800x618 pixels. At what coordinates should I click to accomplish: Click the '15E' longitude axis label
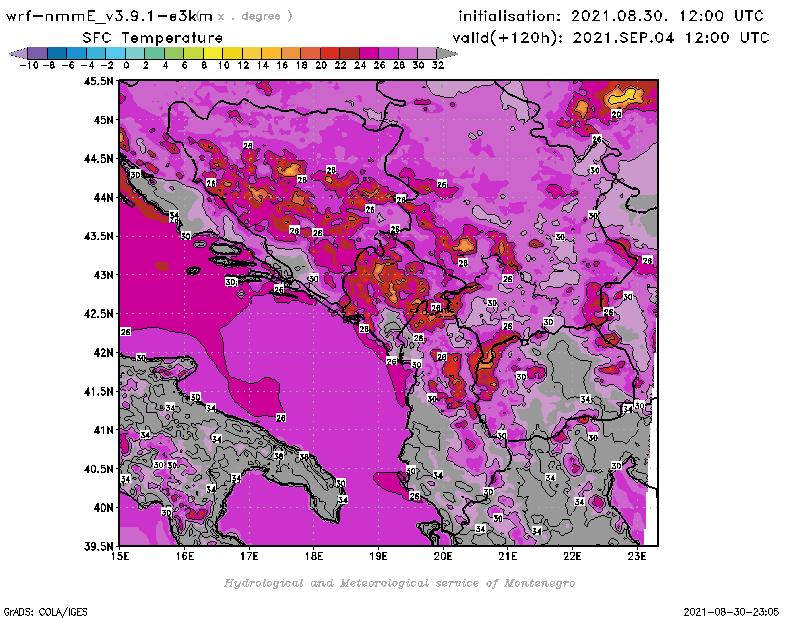120,556
